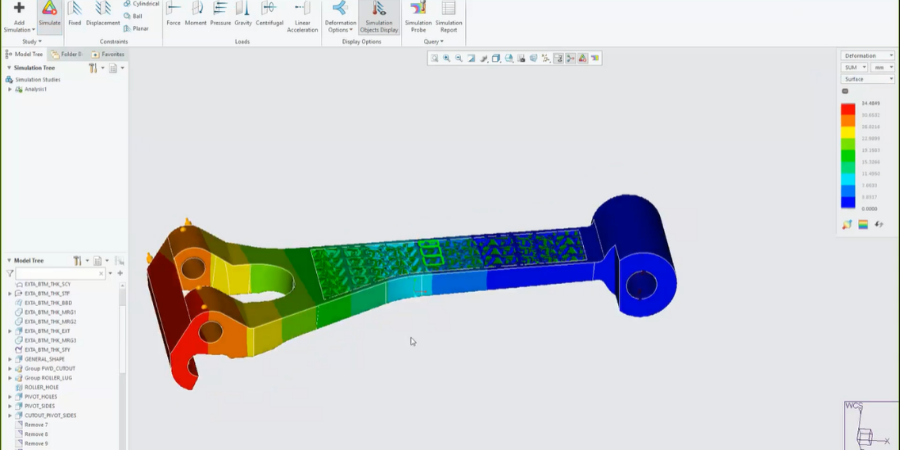The width and height of the screenshot is (900, 450).
Task: Apply a Fixed constraint
Action: pos(74,13)
